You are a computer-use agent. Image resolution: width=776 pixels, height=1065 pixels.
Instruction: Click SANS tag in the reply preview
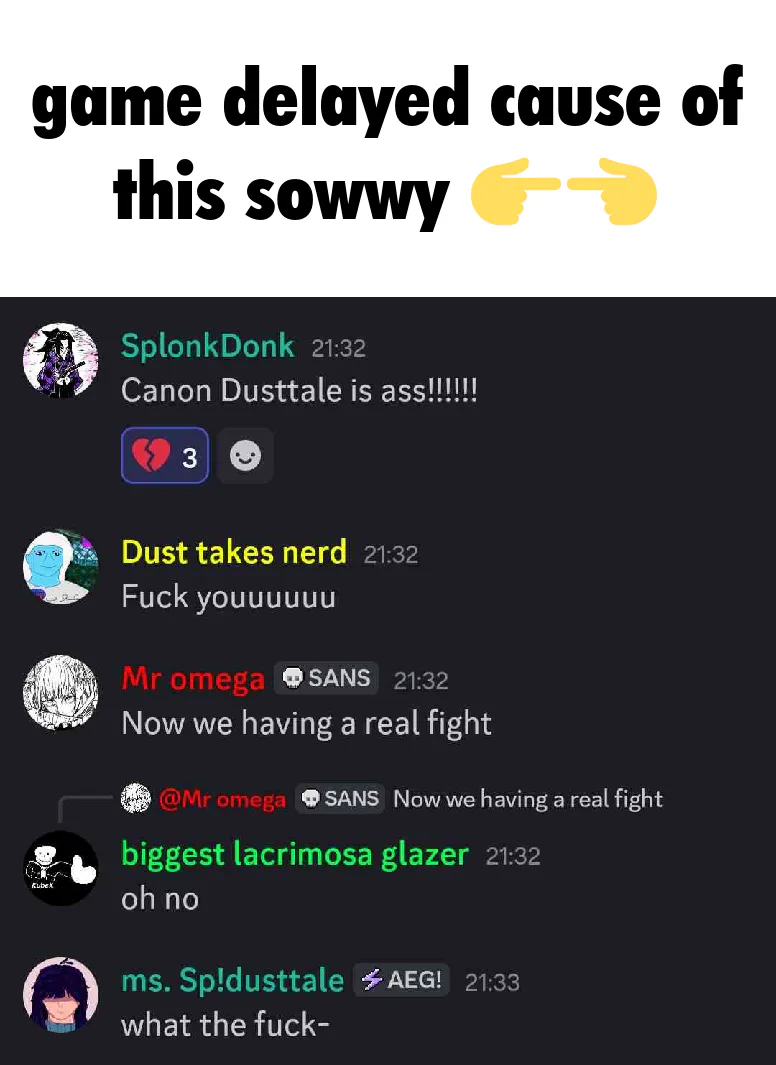point(340,798)
